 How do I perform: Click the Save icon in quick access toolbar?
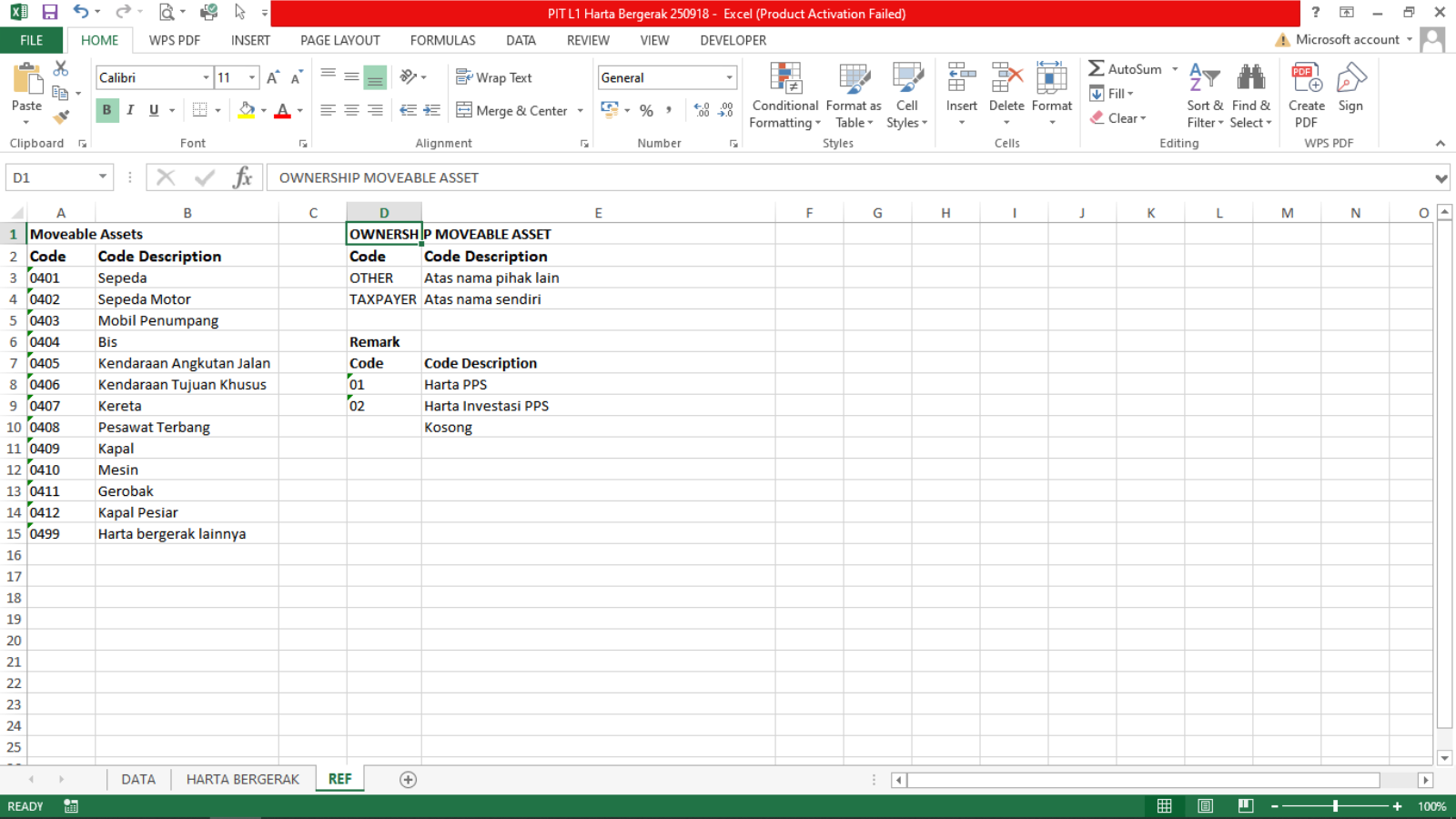click(x=49, y=13)
